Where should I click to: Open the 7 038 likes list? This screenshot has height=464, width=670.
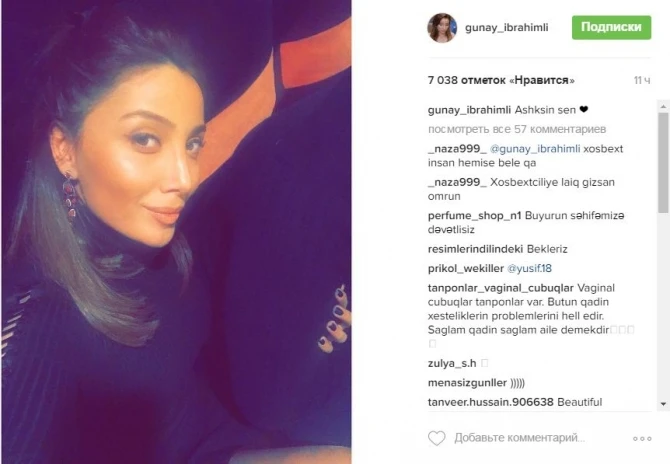(501, 80)
